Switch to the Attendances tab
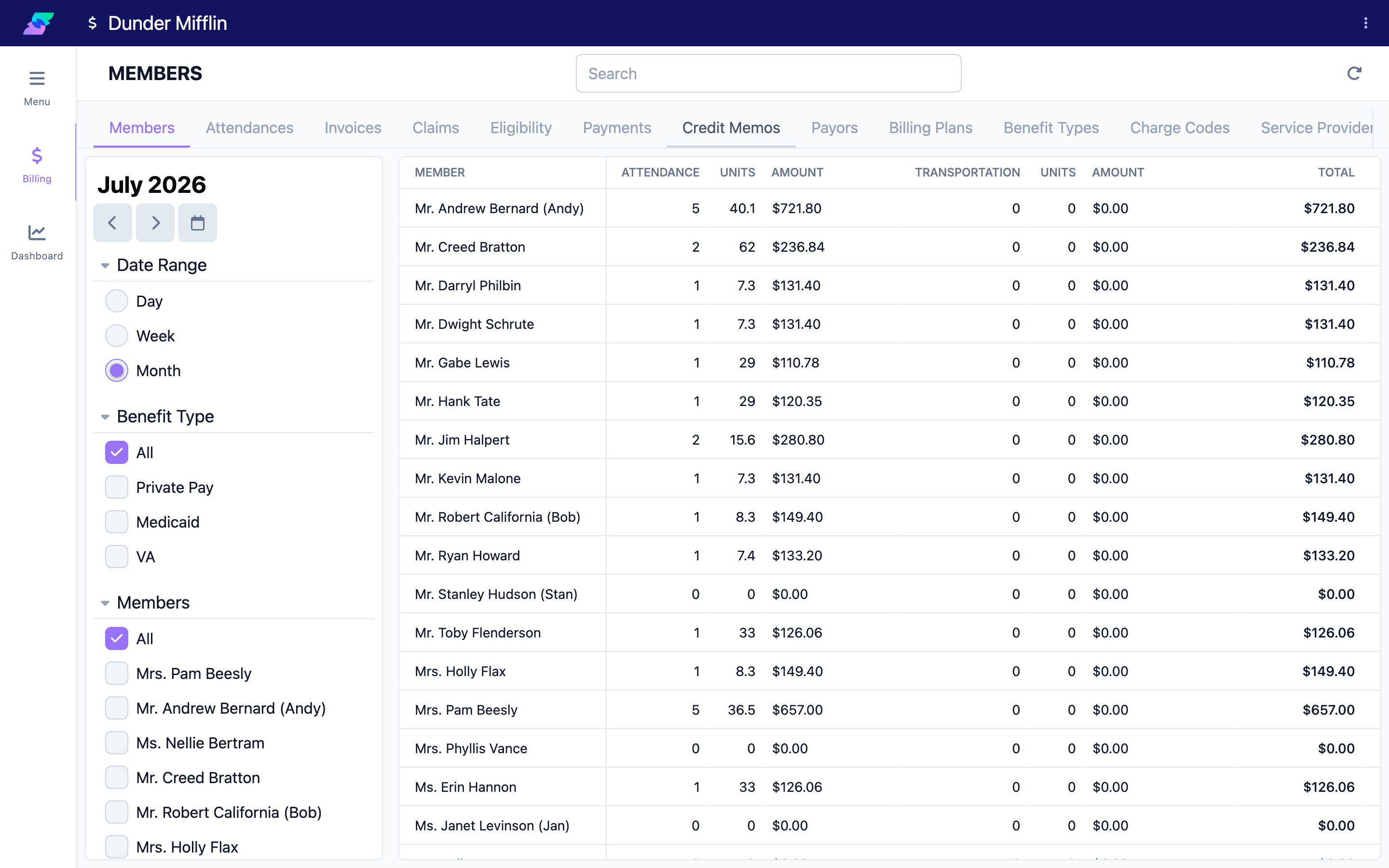 coord(250,127)
